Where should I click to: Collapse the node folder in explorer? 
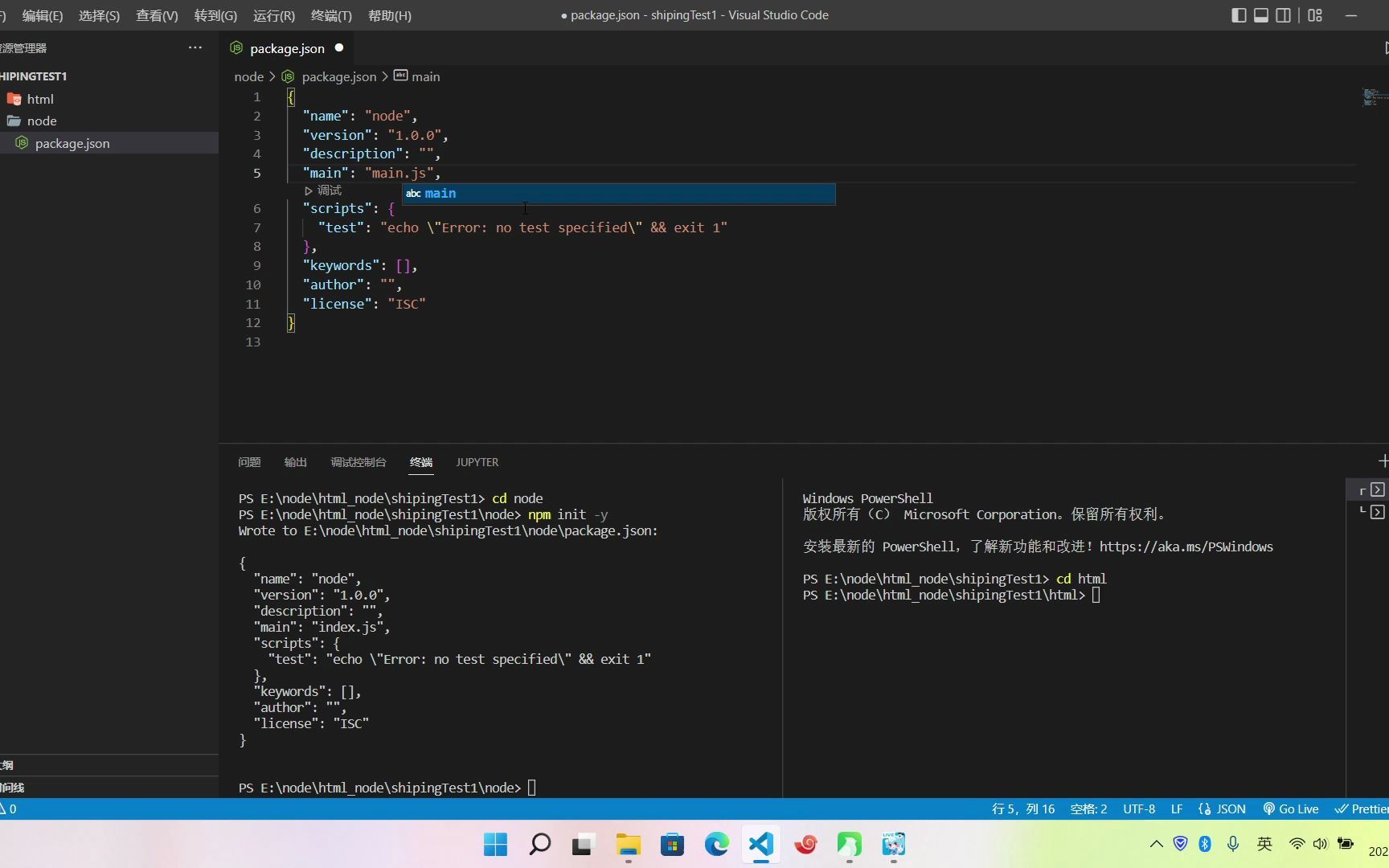click(14, 121)
